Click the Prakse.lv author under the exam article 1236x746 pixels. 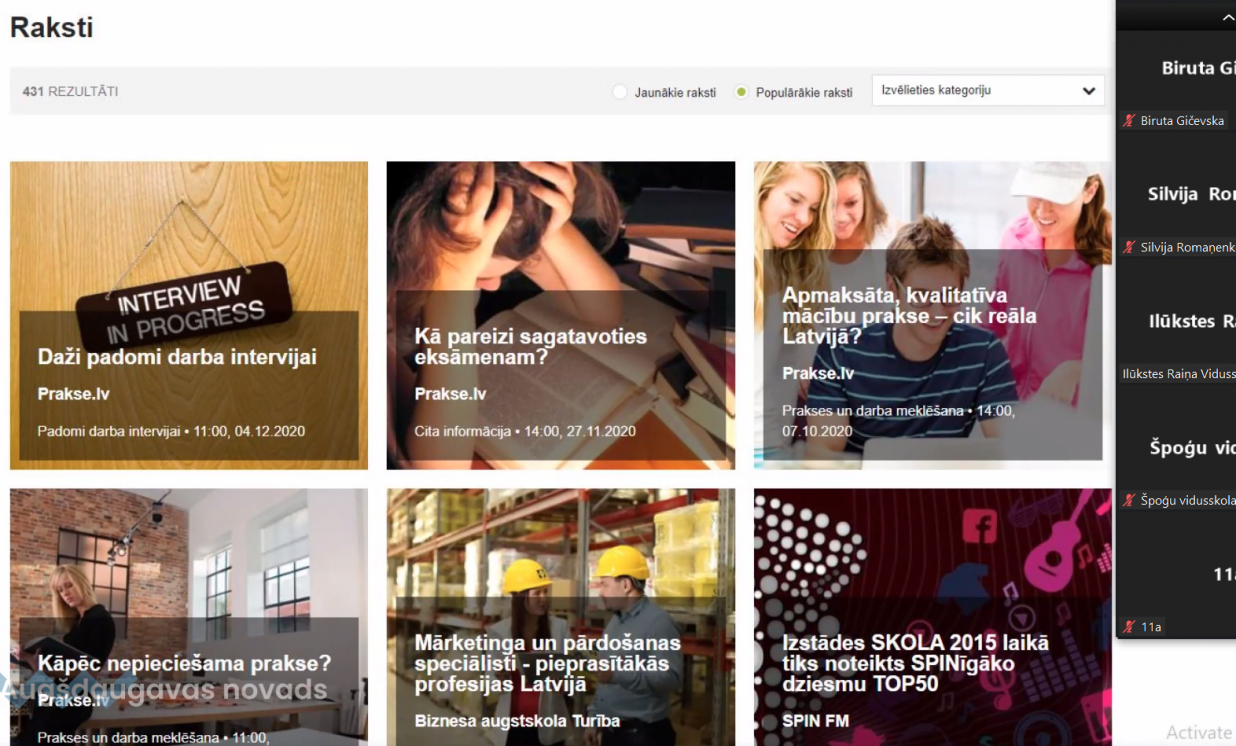pos(450,394)
